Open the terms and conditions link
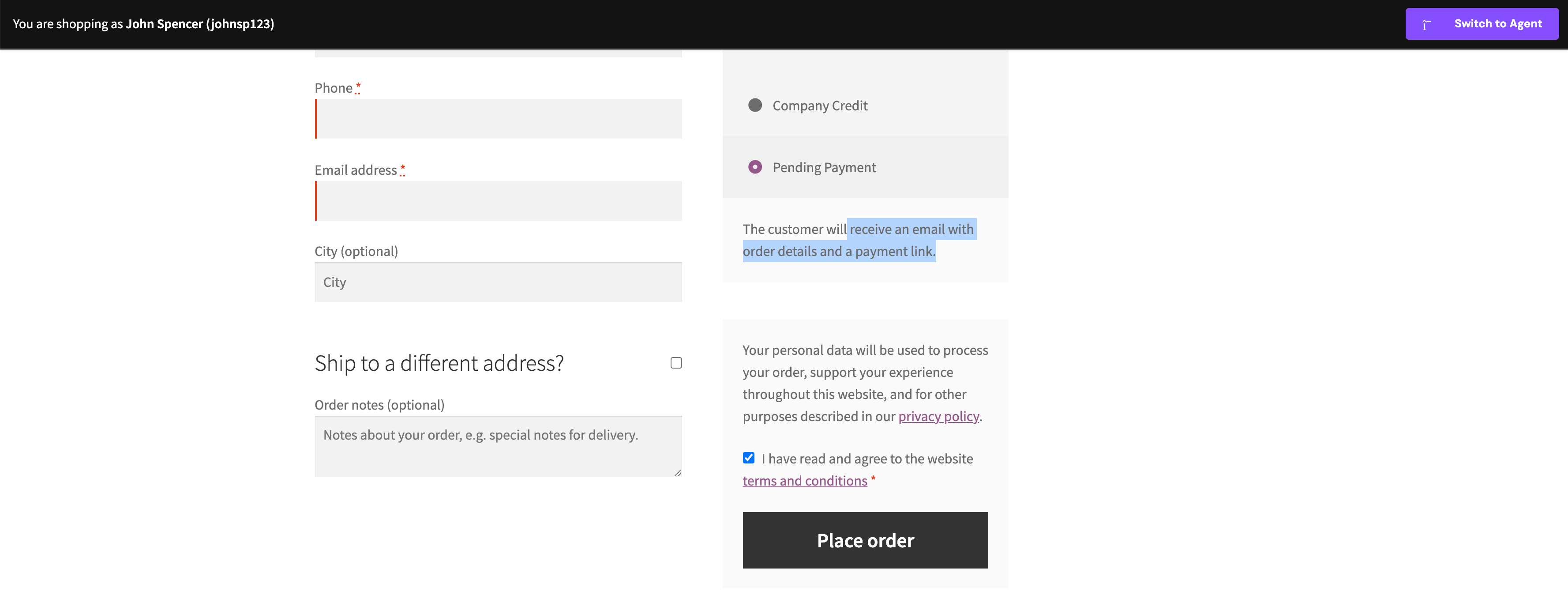The image size is (1568, 595). (805, 481)
